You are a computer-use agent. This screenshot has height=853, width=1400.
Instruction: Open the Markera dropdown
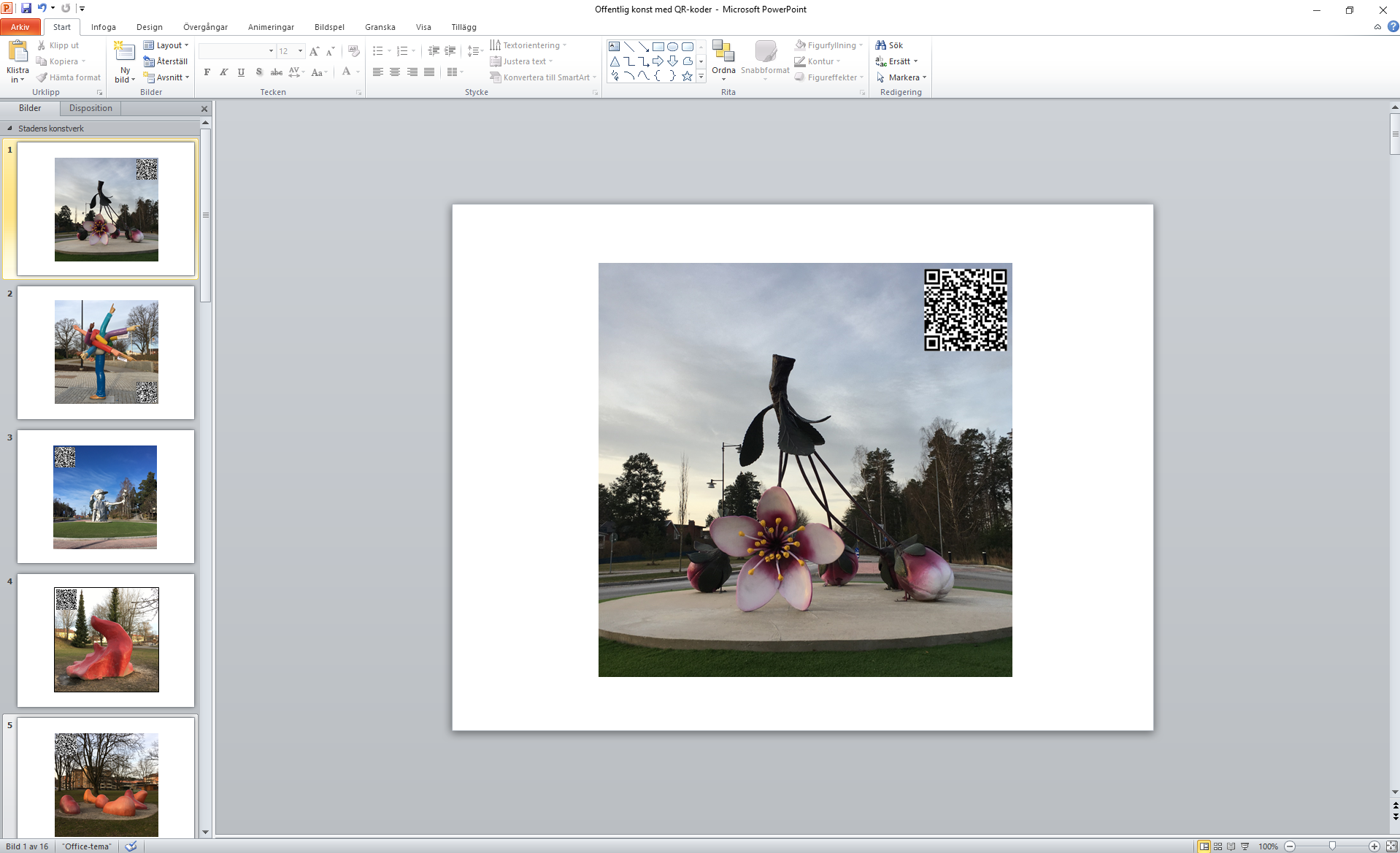[901, 77]
